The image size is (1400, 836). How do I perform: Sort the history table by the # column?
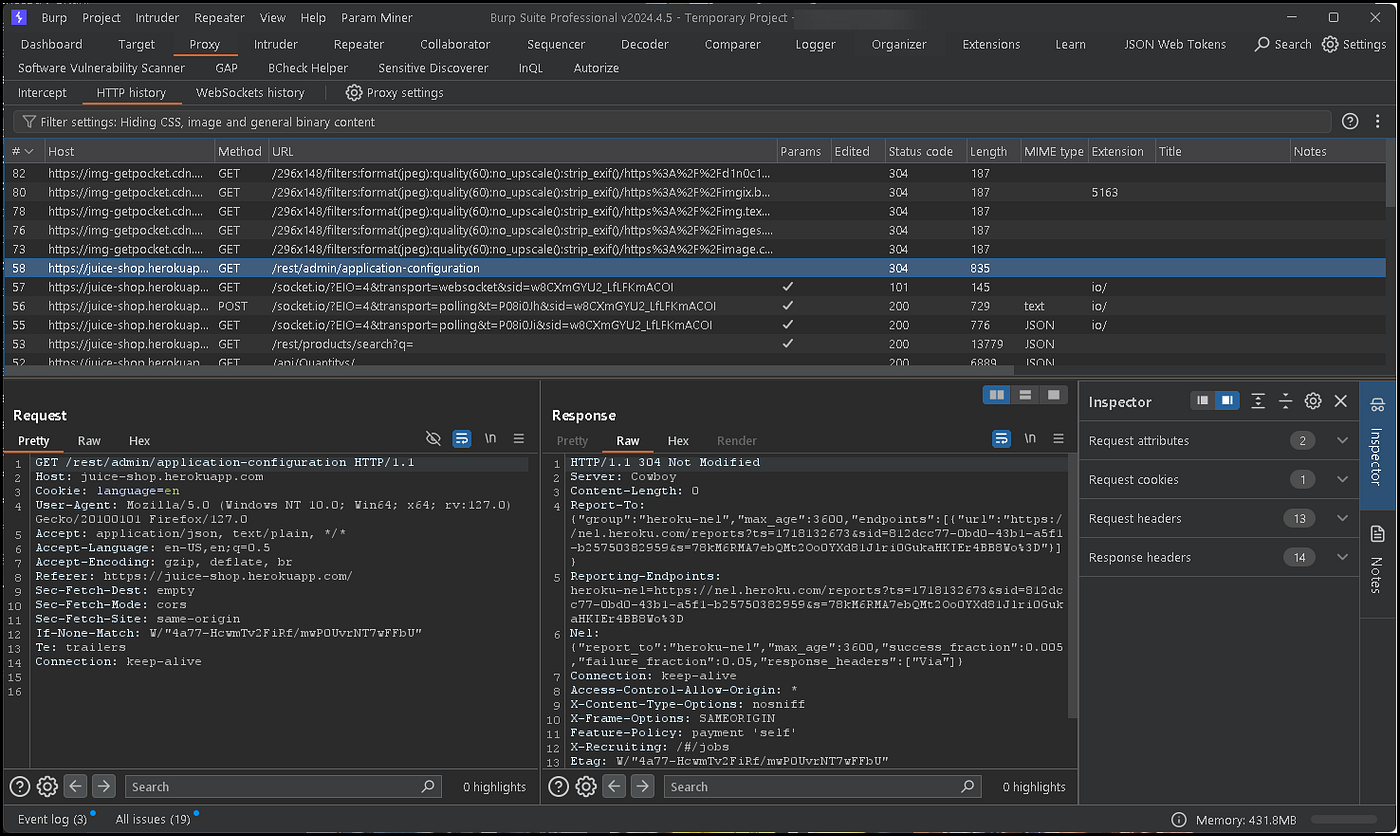click(x=23, y=151)
